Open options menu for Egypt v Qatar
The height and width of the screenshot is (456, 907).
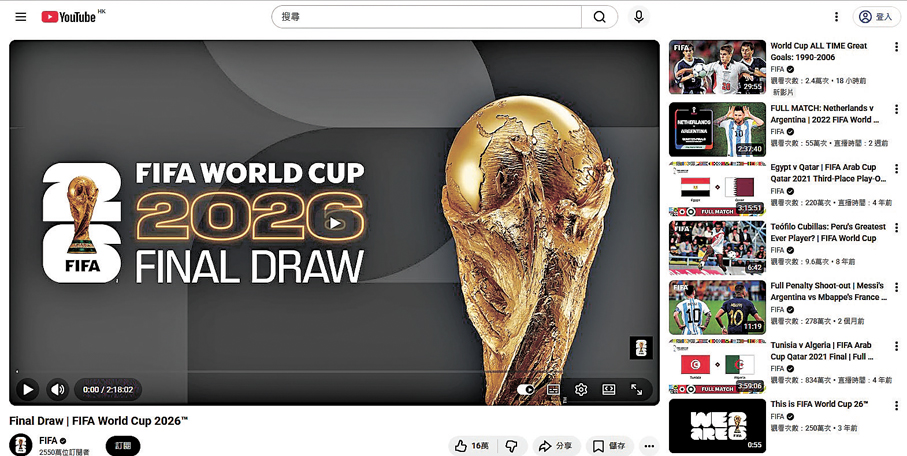[896, 168]
